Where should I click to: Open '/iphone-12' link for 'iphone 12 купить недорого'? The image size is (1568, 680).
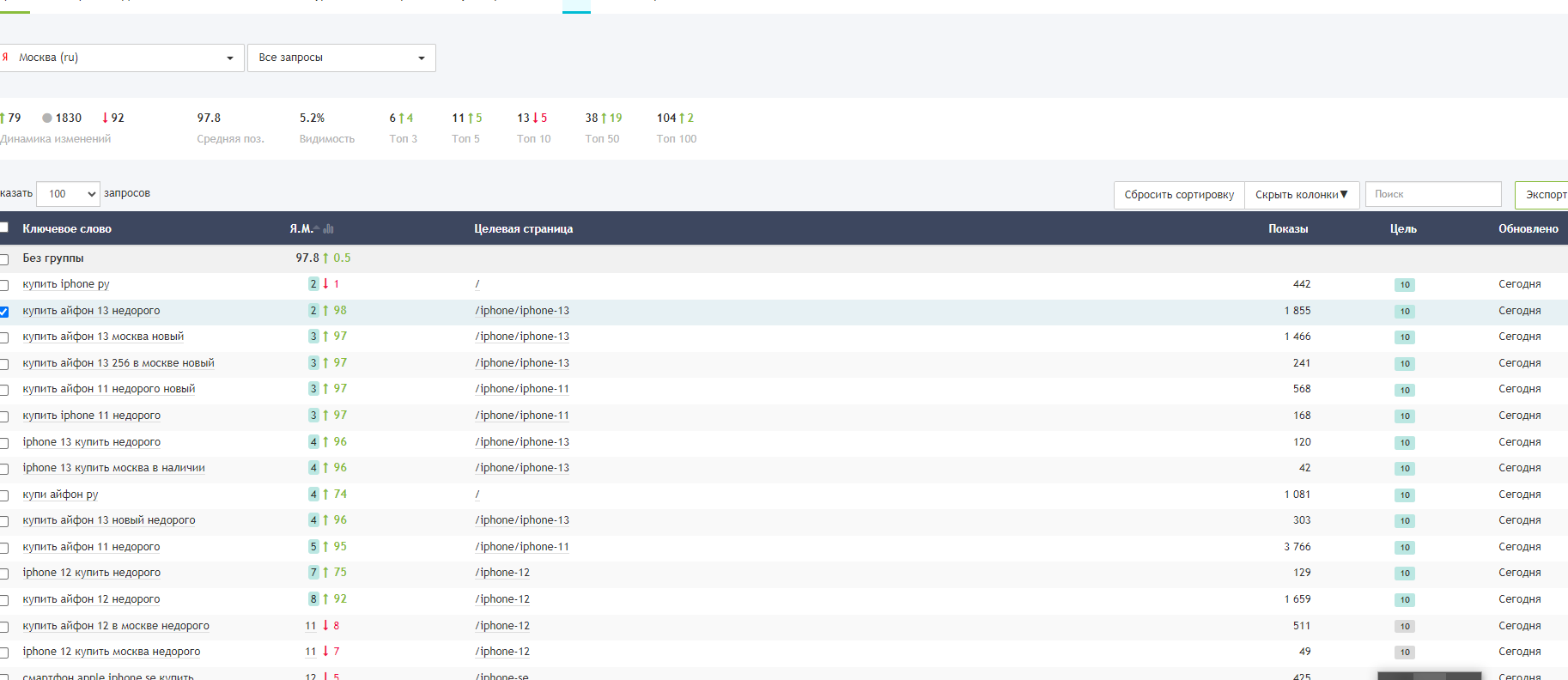point(502,573)
